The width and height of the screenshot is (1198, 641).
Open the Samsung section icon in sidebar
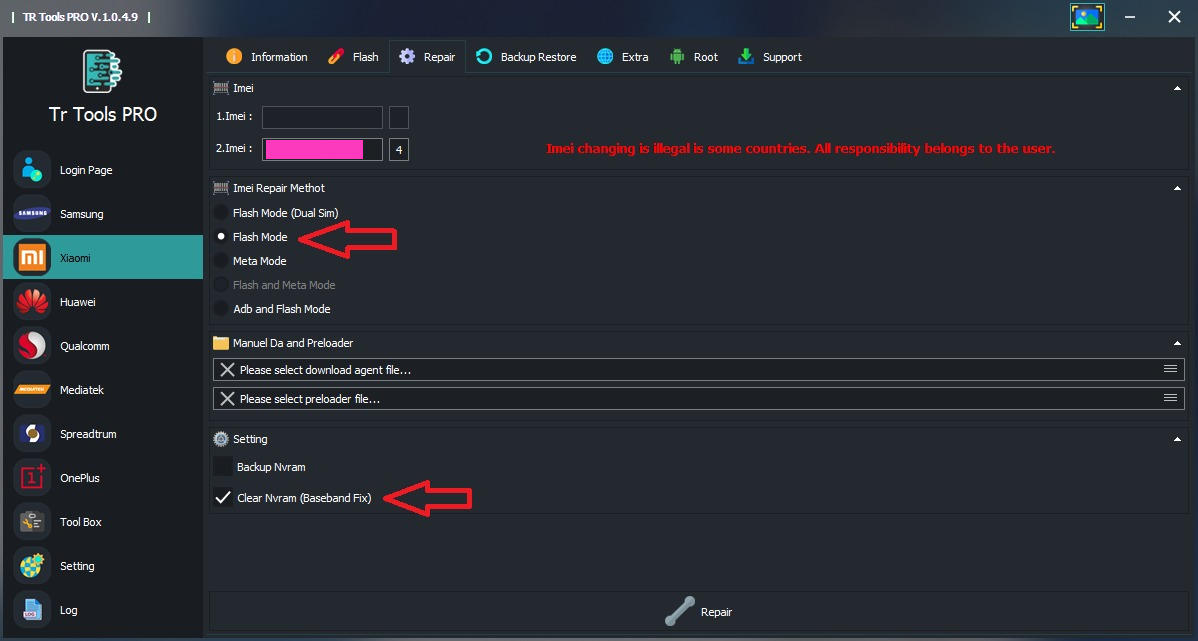click(x=32, y=214)
